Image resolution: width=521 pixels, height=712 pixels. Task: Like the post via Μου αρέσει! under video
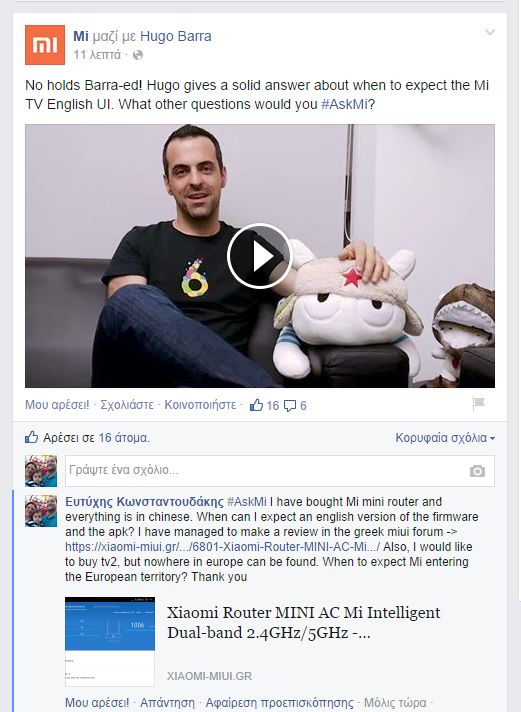click(x=57, y=405)
